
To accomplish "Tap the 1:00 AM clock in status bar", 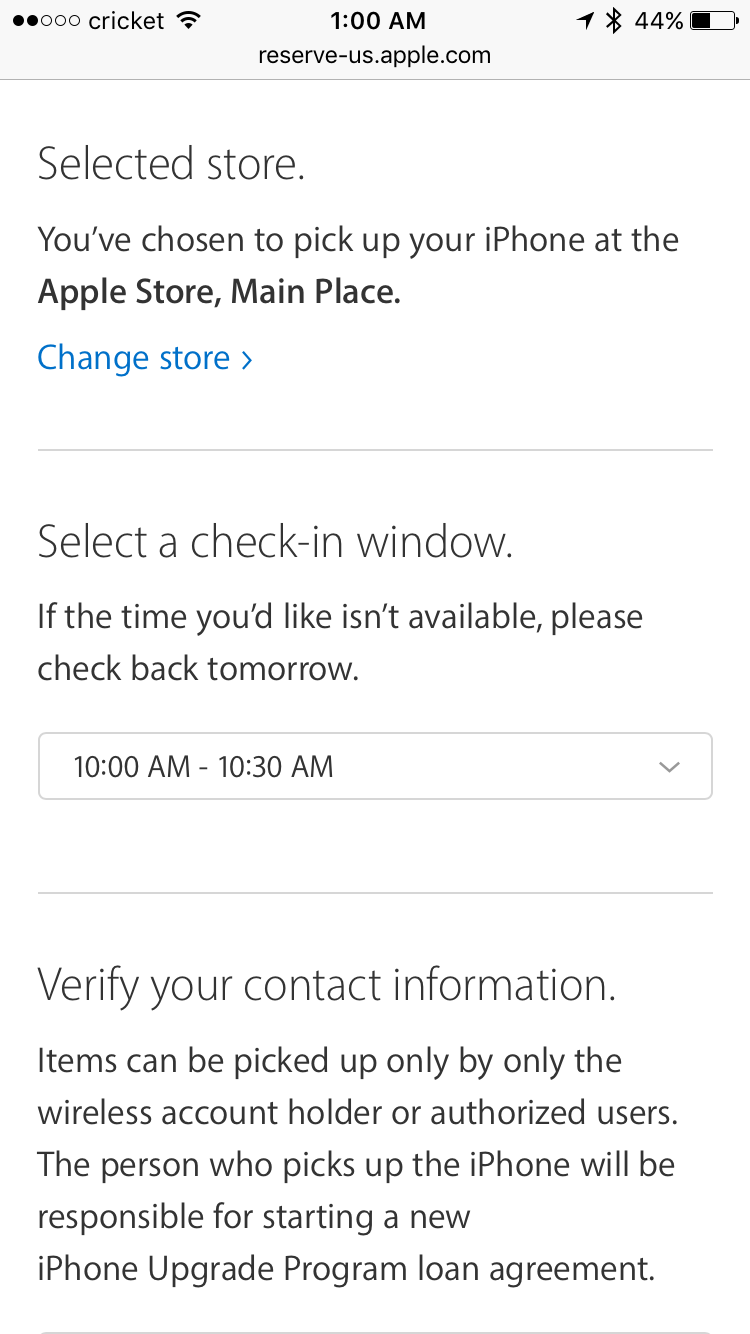I will [x=377, y=20].
